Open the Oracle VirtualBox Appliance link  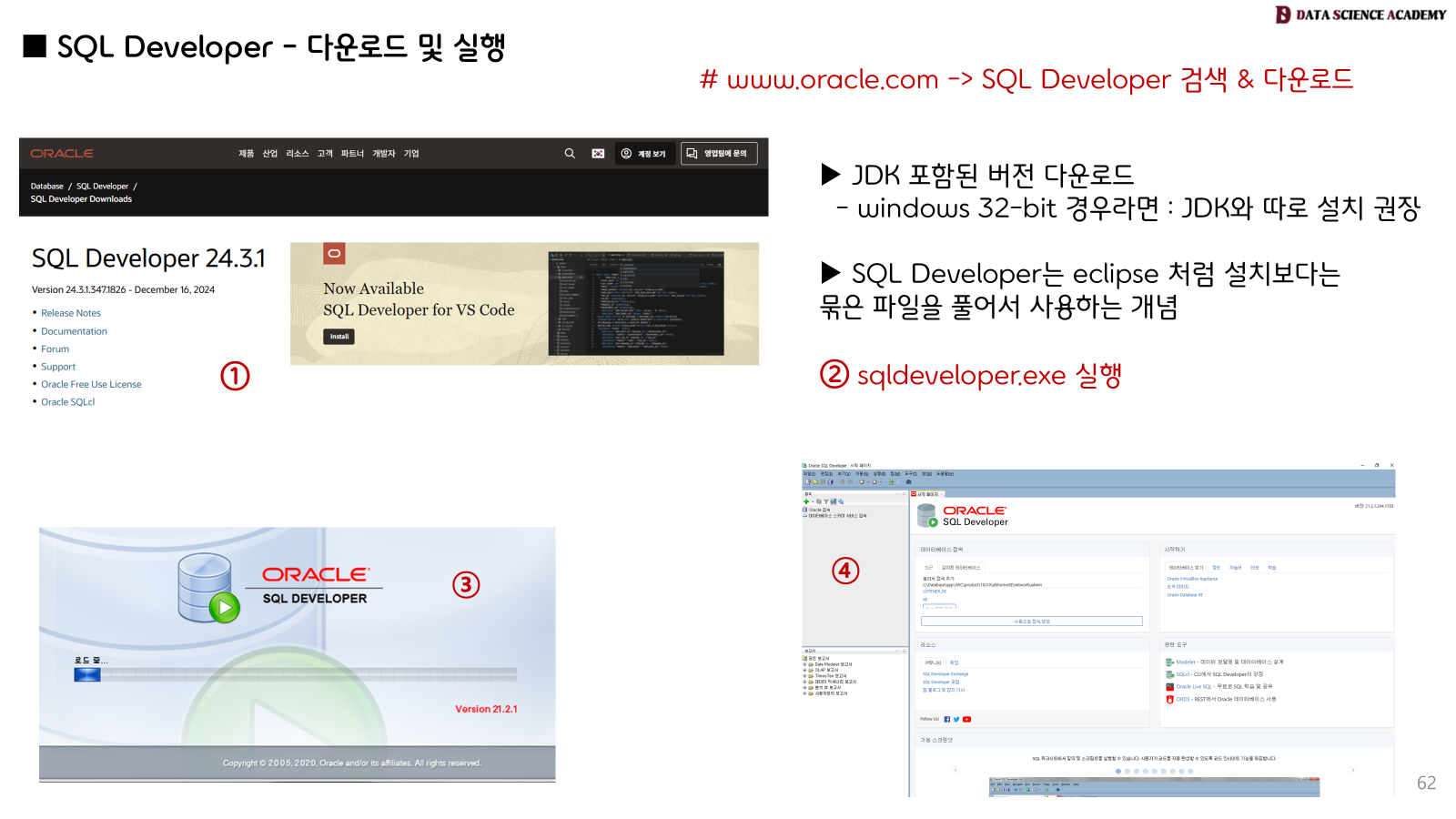pyautogui.click(x=1192, y=579)
